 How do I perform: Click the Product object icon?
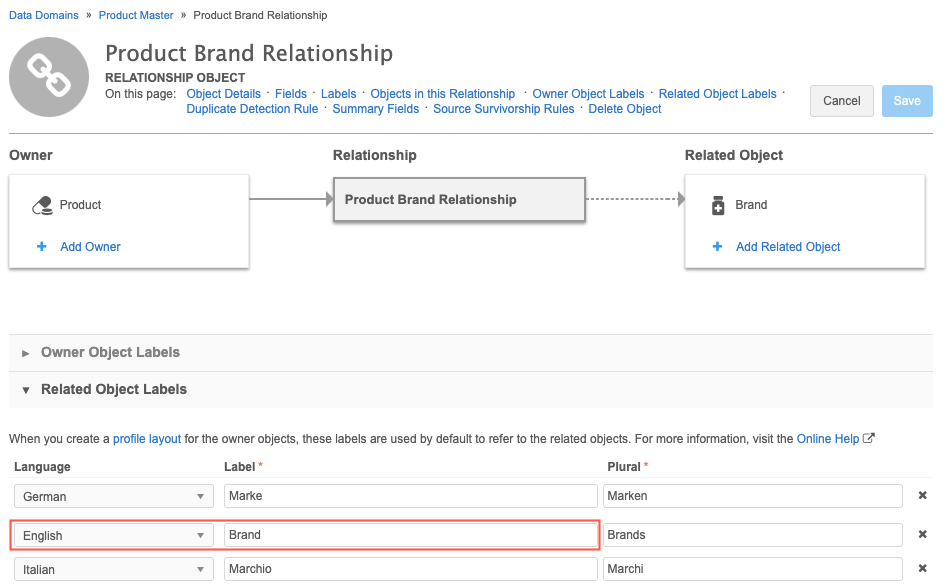[x=42, y=205]
